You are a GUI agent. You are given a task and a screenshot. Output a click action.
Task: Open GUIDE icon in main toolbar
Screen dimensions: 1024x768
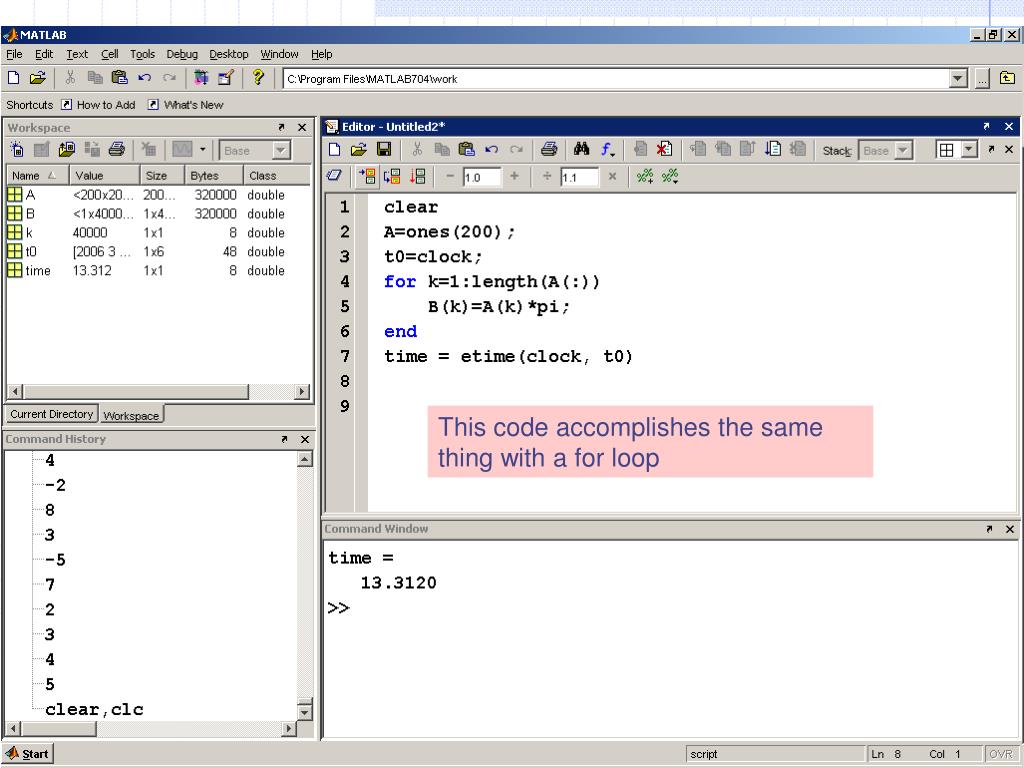[226, 78]
